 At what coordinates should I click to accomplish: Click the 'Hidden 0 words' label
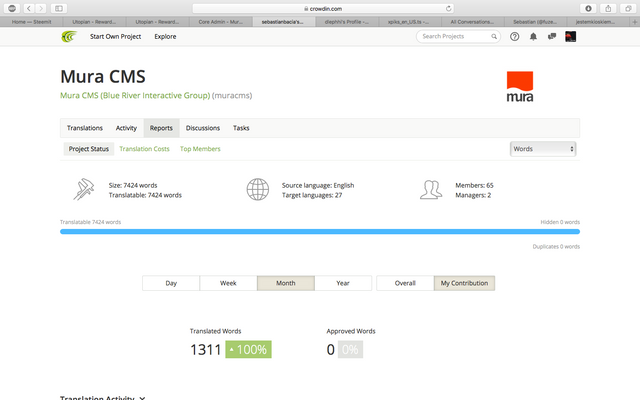[x=560, y=222]
